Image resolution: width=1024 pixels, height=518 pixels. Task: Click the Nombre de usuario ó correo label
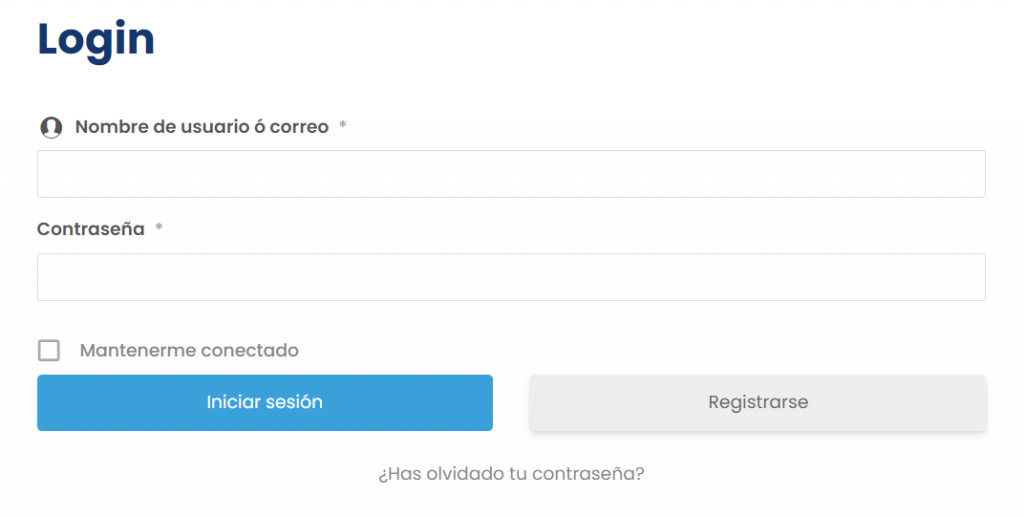[201, 127]
